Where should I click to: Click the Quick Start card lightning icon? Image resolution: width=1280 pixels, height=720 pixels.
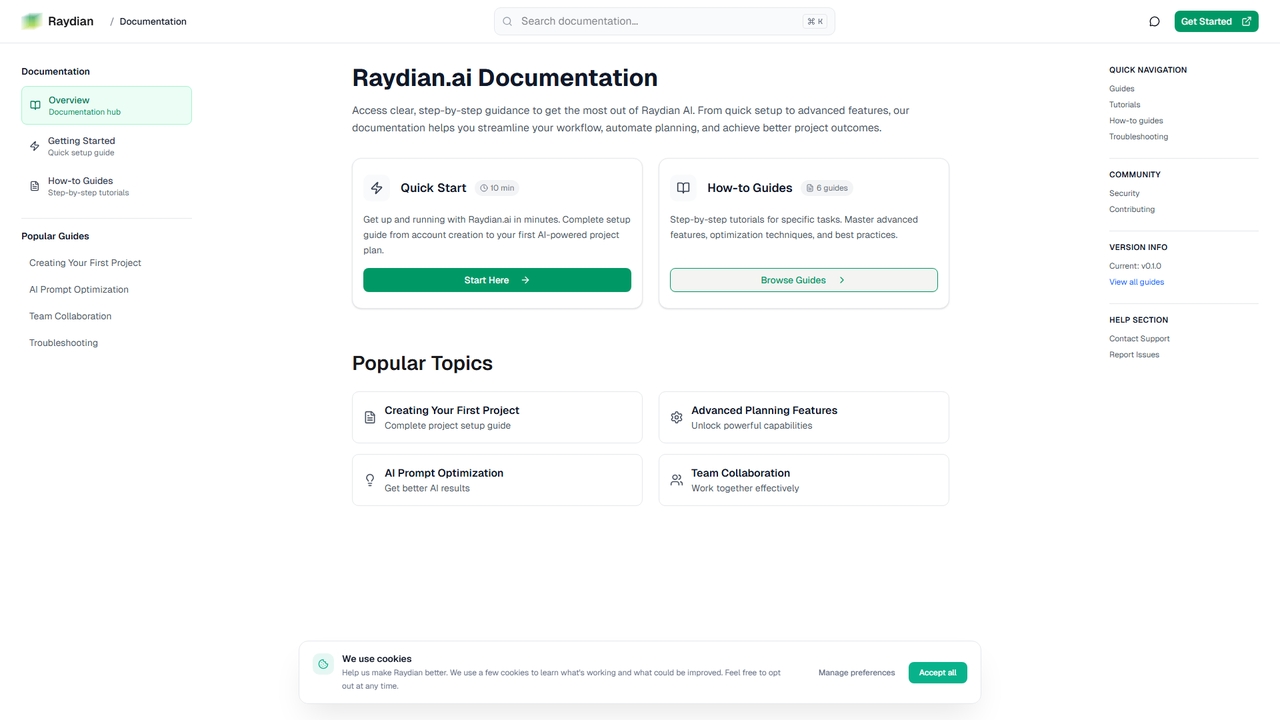377,187
